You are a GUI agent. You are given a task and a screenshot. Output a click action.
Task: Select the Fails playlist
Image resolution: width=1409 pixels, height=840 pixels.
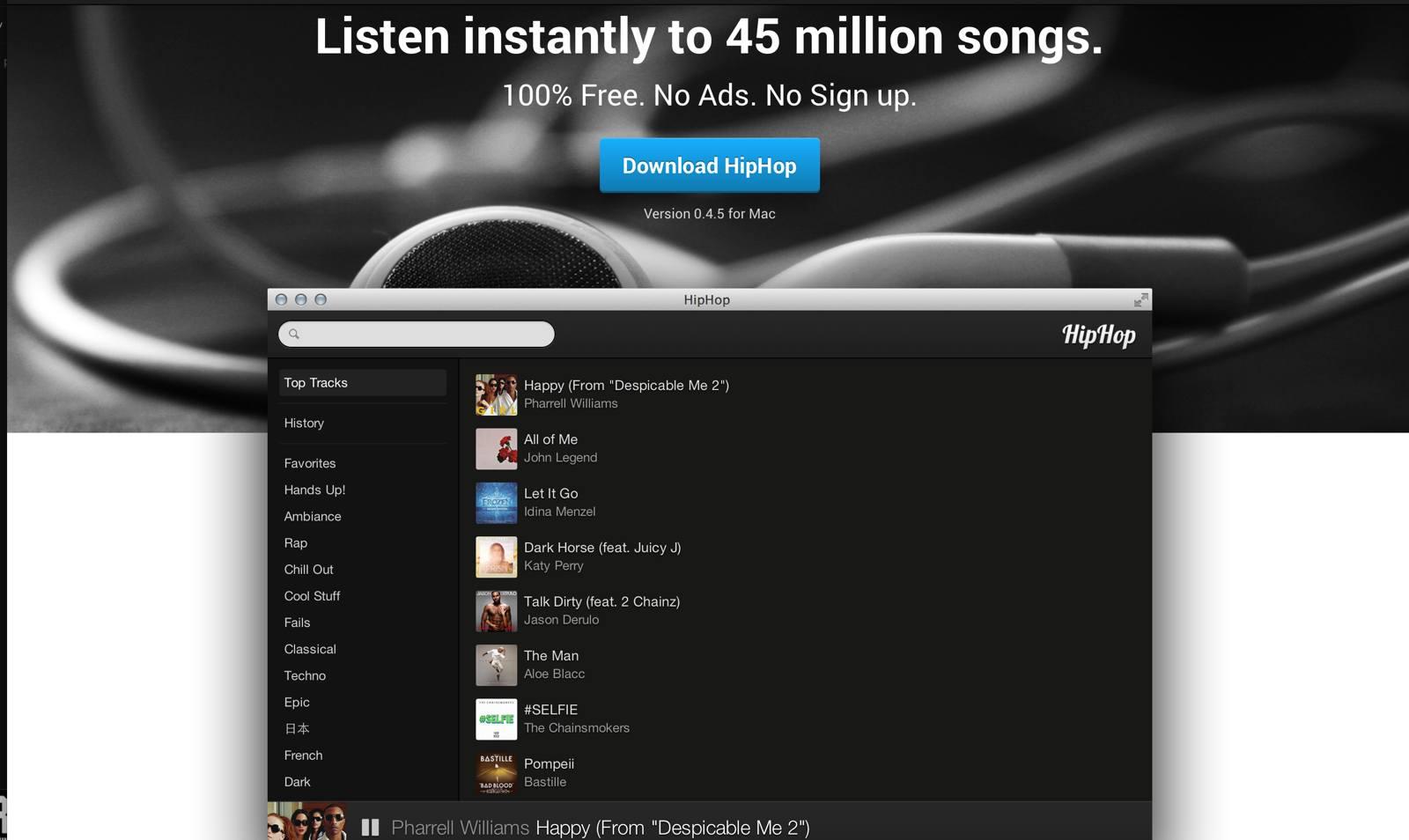pos(297,623)
